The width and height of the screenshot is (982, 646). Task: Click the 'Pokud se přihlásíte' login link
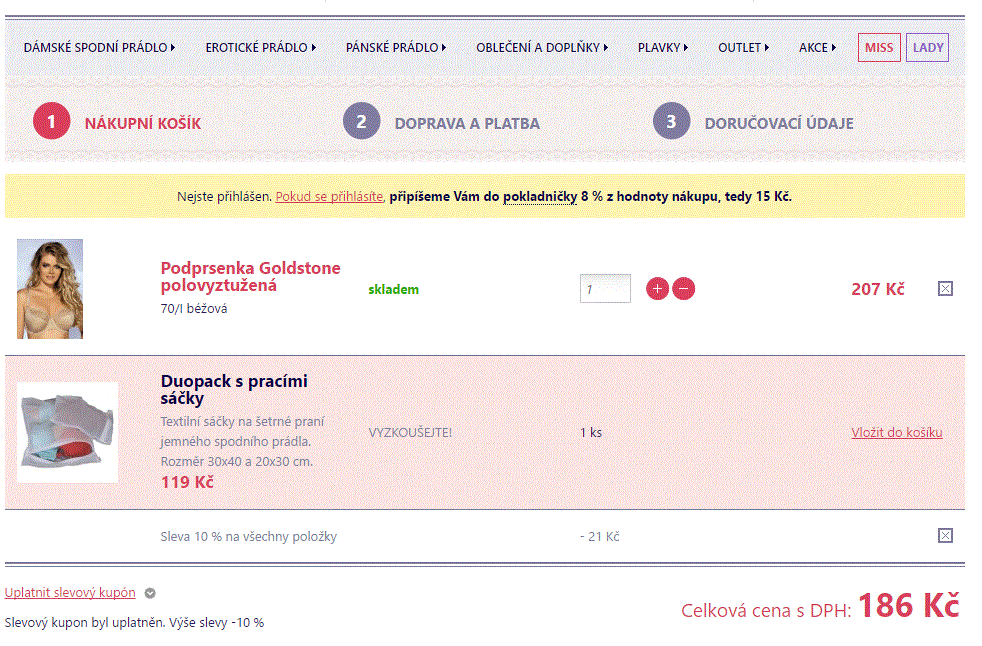(329, 196)
